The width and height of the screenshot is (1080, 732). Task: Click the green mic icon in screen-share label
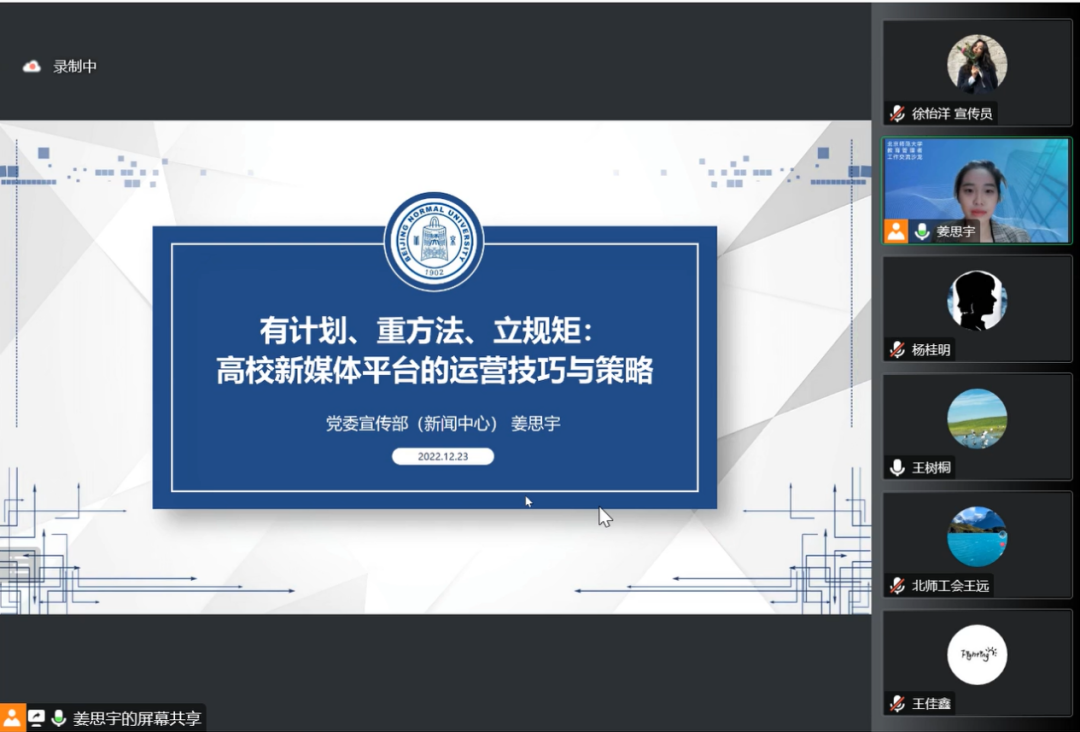(x=59, y=718)
